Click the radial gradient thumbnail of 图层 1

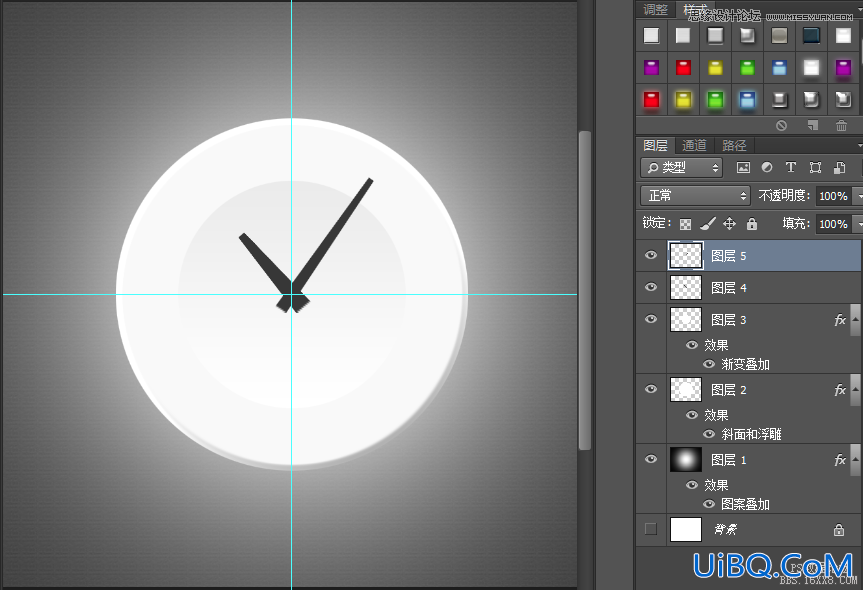(x=686, y=460)
